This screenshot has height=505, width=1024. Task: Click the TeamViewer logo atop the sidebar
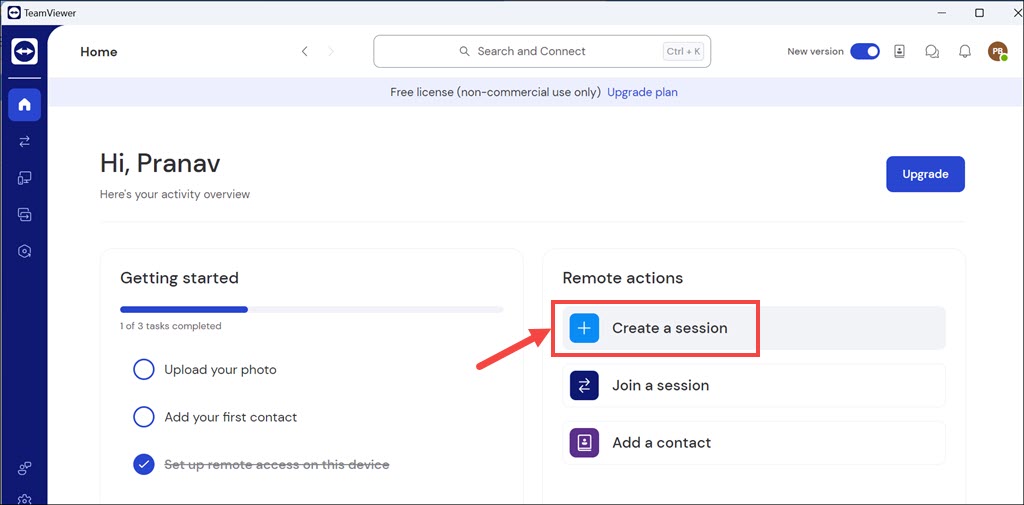coord(24,52)
